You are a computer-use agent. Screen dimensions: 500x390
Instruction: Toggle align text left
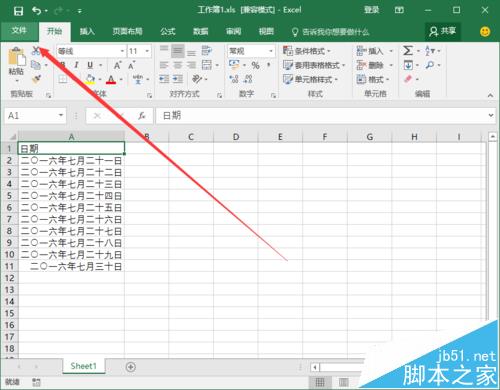point(164,65)
